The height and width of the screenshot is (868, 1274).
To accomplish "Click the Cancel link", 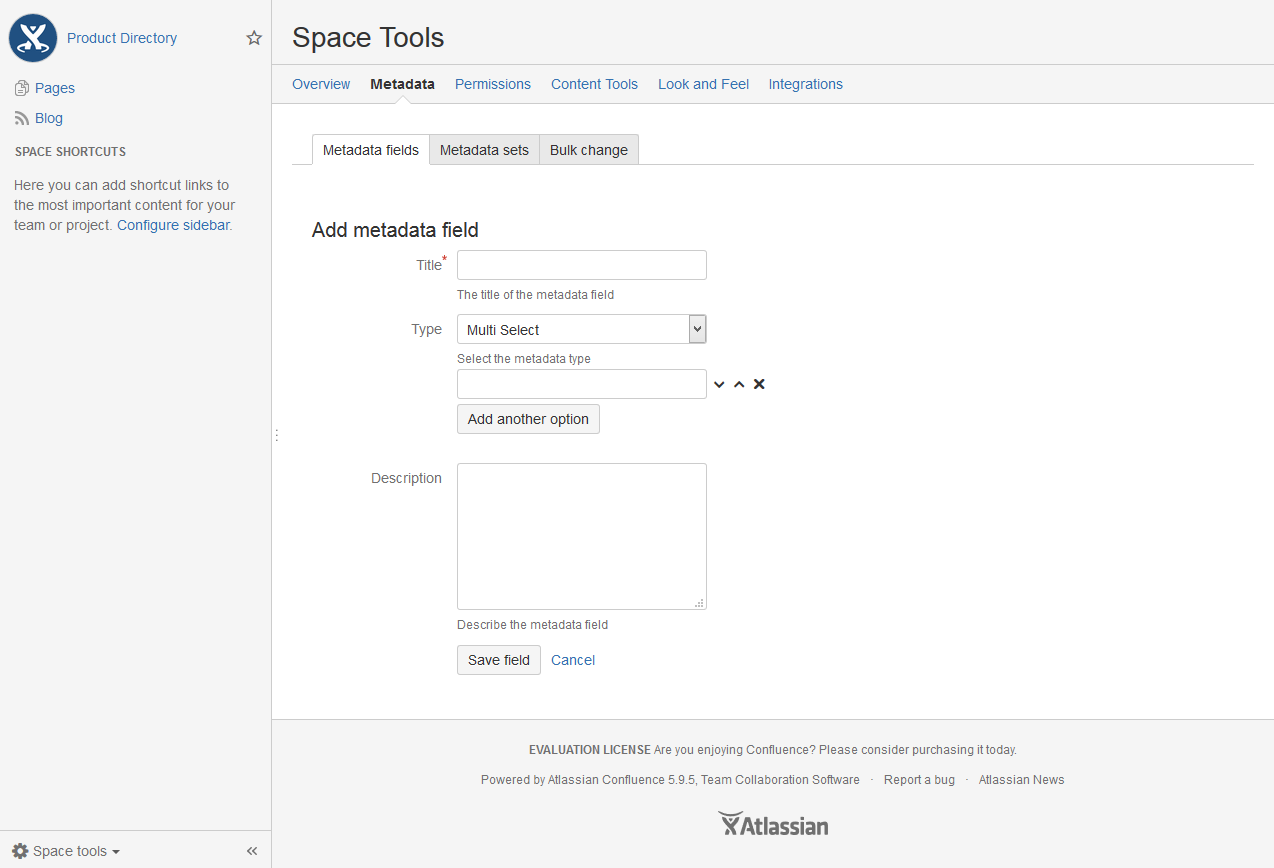I will [x=573, y=660].
